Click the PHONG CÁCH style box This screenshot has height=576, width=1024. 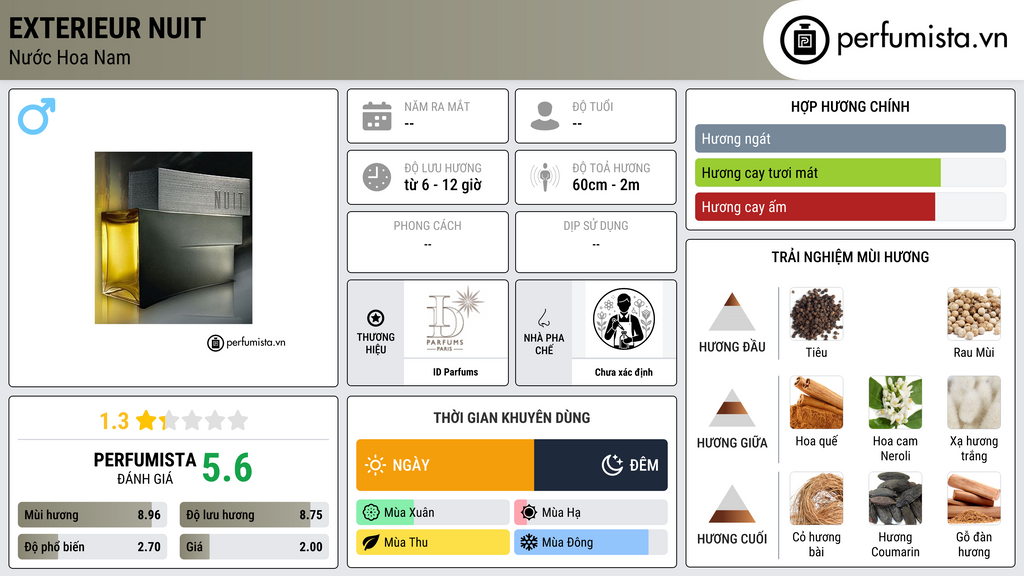[x=428, y=242]
